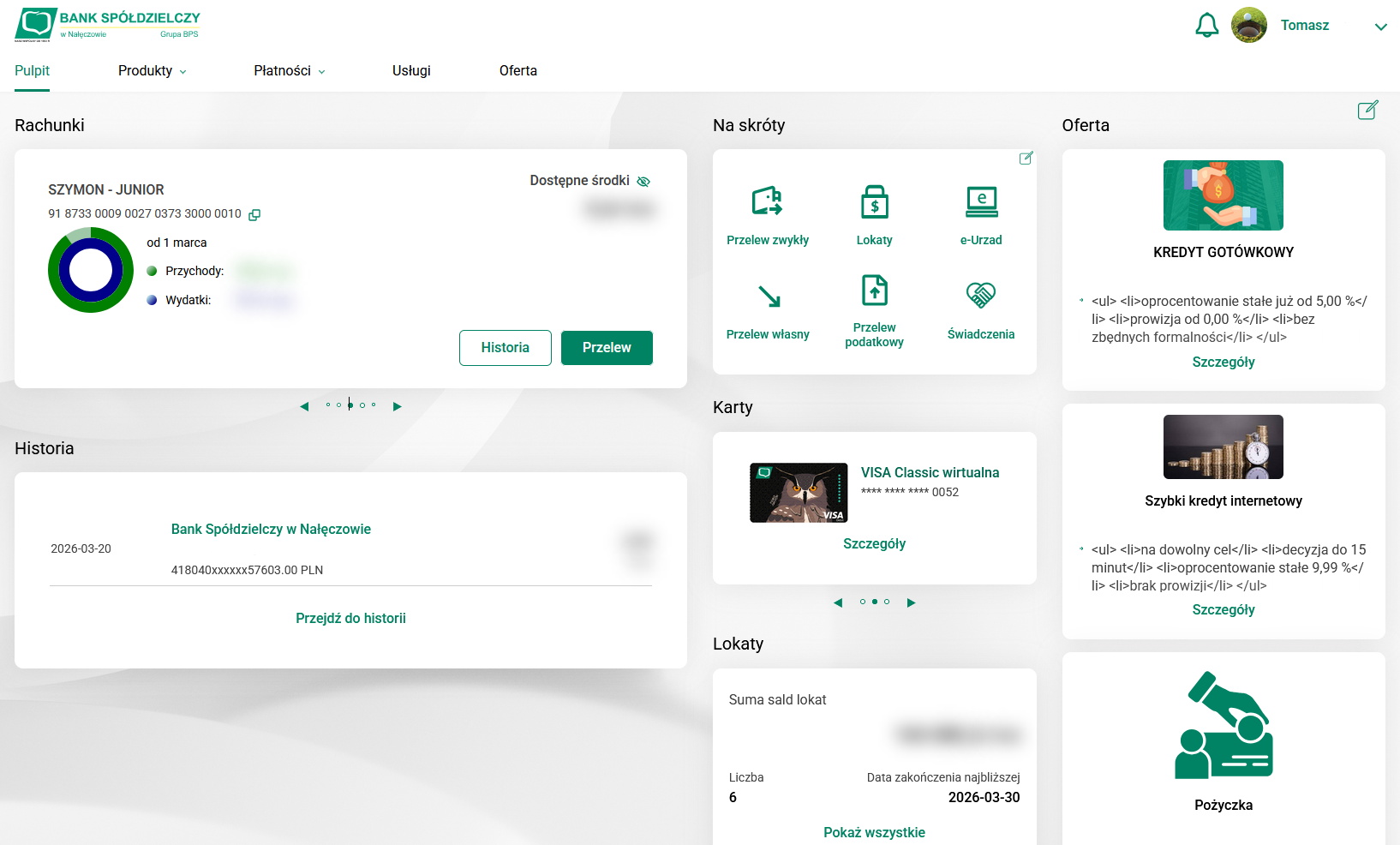Open the Usługi menu item
1400x845 pixels.
411,71
